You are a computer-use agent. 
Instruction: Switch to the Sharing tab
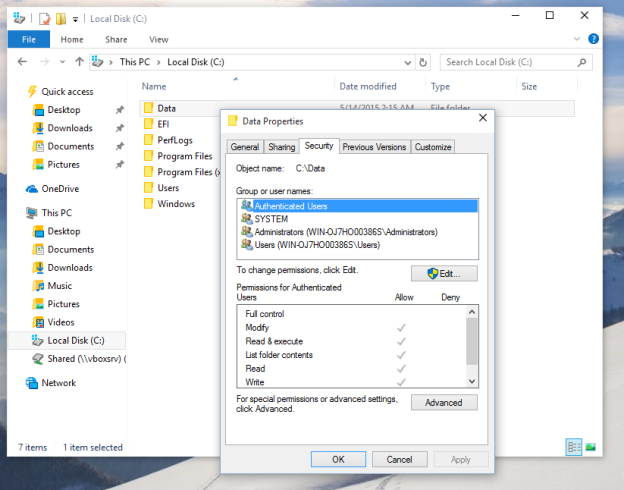282,147
